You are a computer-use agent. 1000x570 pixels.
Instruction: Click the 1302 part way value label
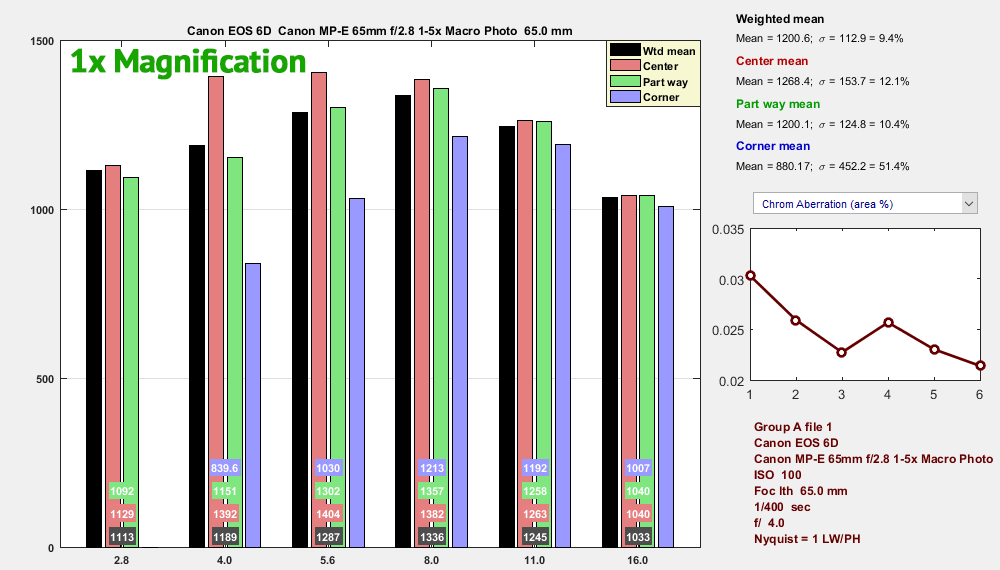pos(328,491)
